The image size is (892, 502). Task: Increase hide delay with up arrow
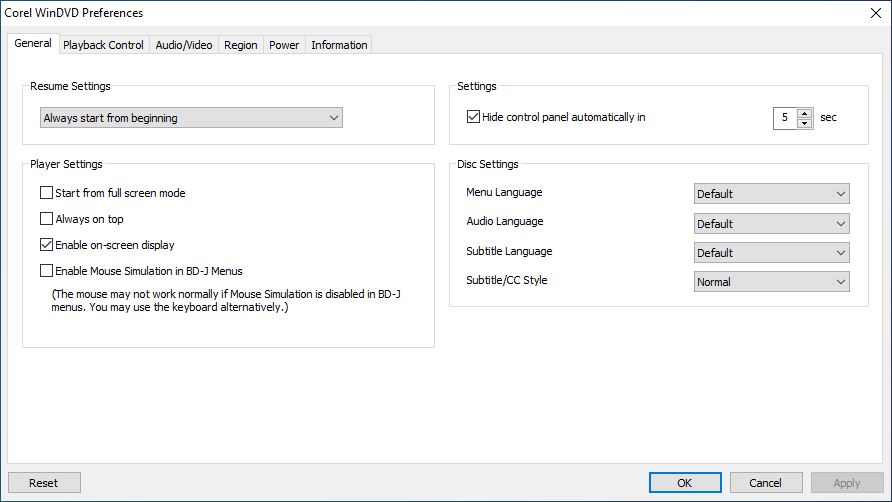[804, 113]
